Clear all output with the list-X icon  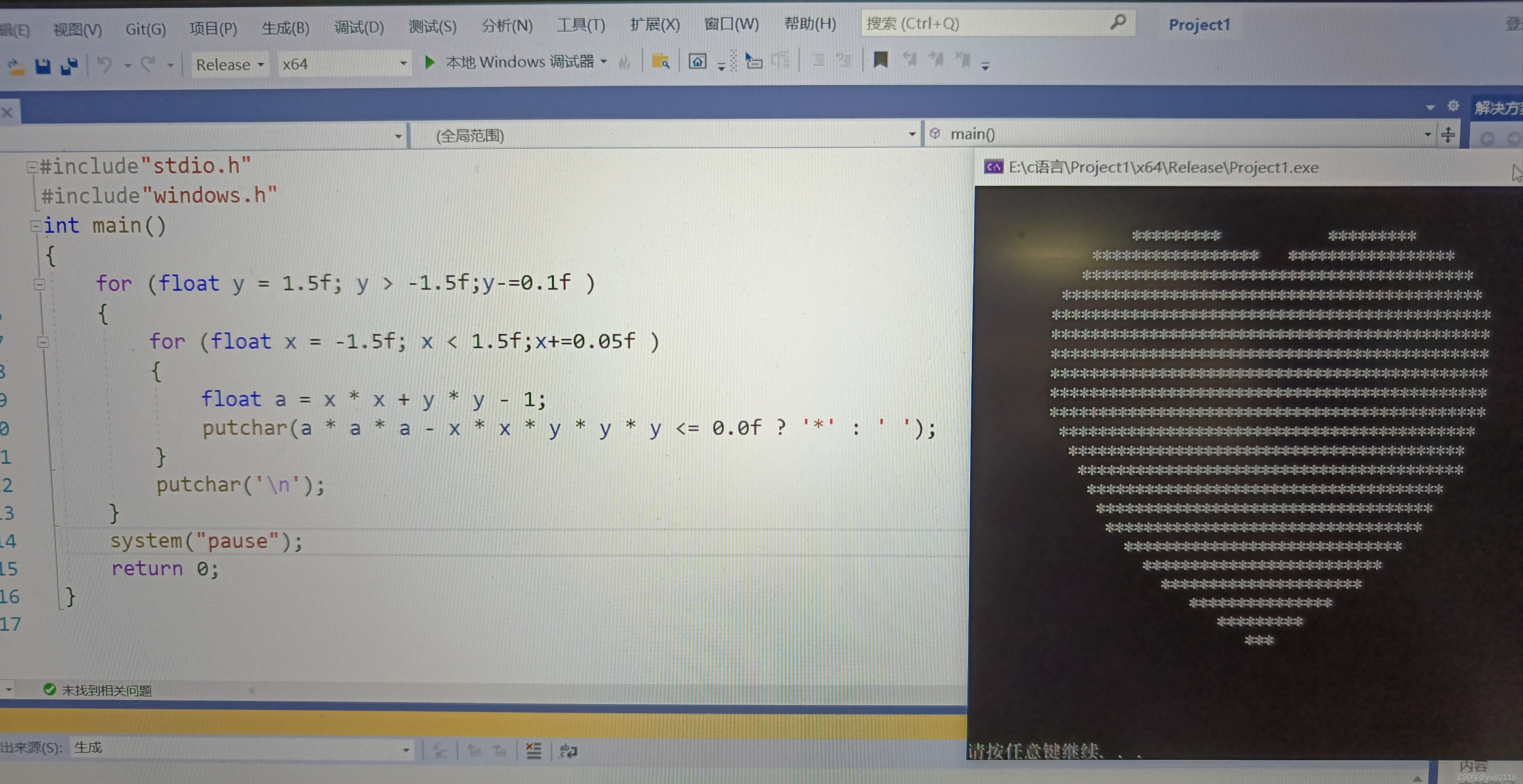pos(533,750)
